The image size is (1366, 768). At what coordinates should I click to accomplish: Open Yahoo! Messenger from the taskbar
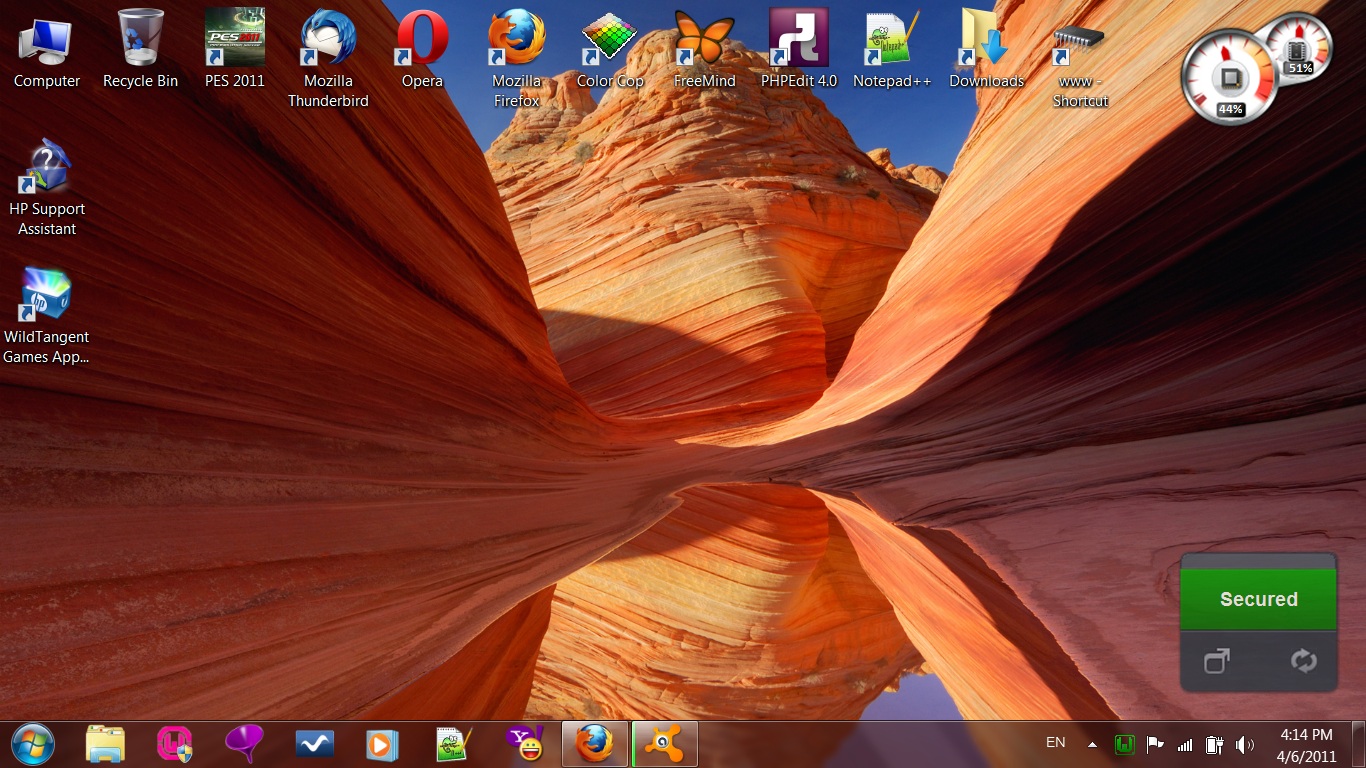(524, 744)
